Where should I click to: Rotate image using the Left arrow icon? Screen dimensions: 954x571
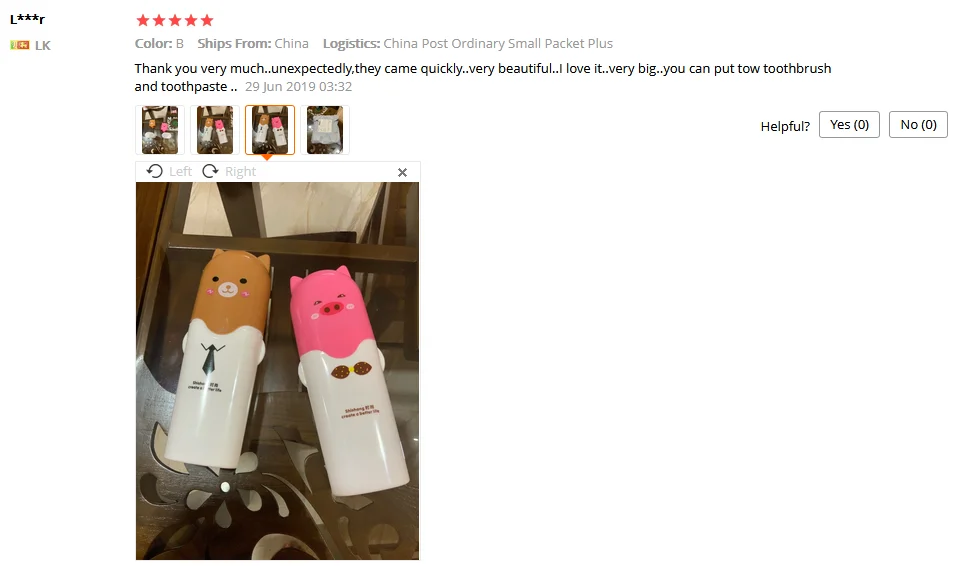155,172
